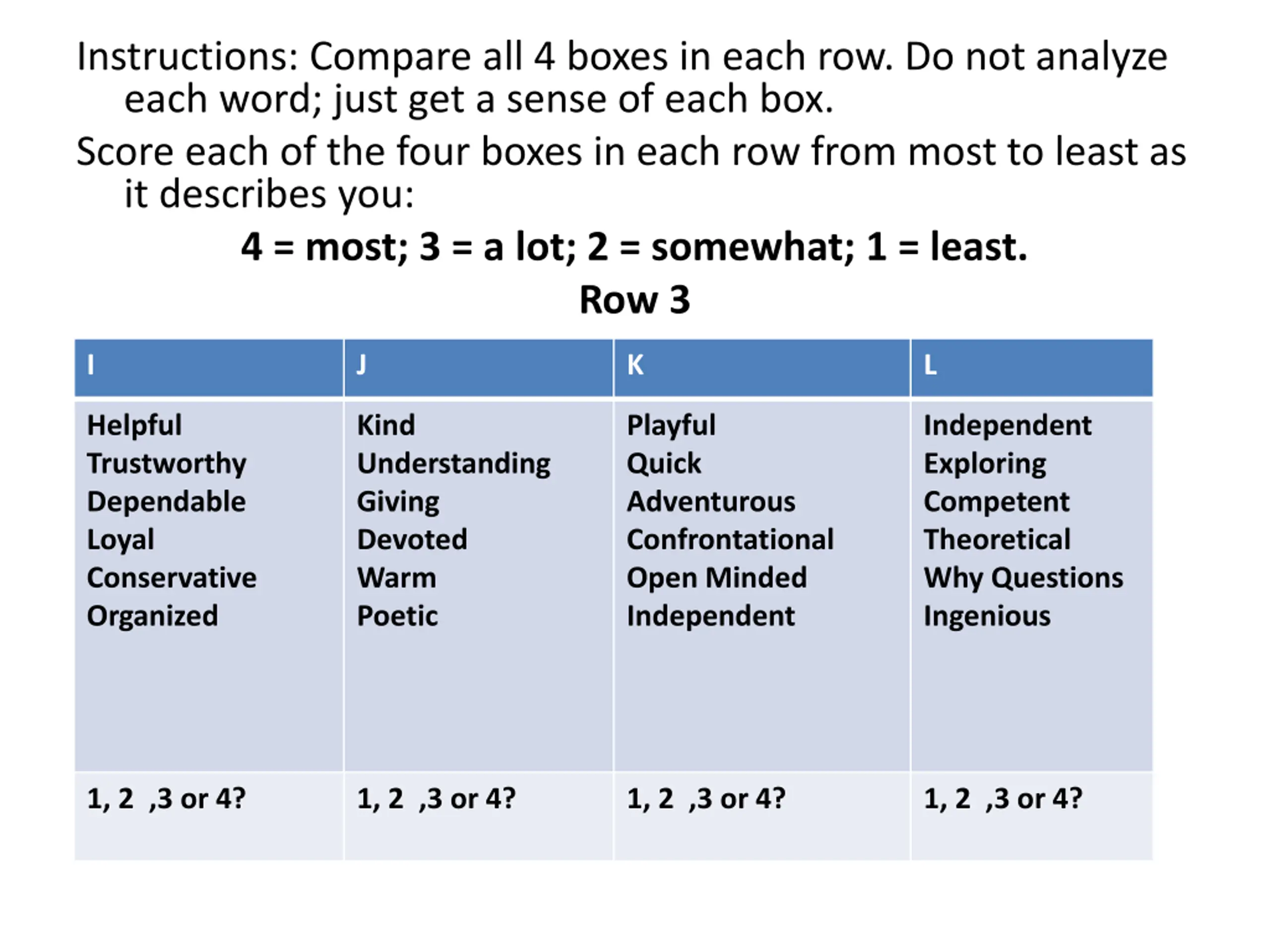This screenshot has height=952, width=1270.
Task: Select the score cell under column K
Action: [762, 815]
